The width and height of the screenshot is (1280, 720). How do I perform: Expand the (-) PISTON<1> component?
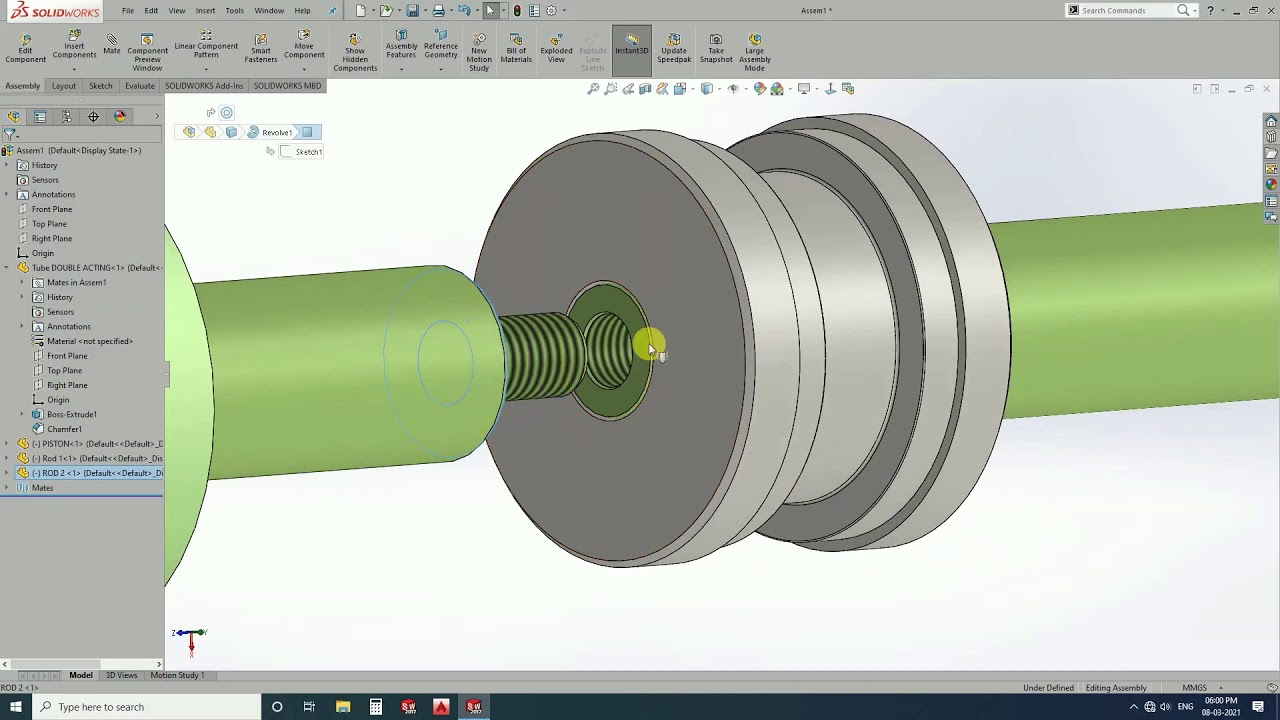coord(7,444)
